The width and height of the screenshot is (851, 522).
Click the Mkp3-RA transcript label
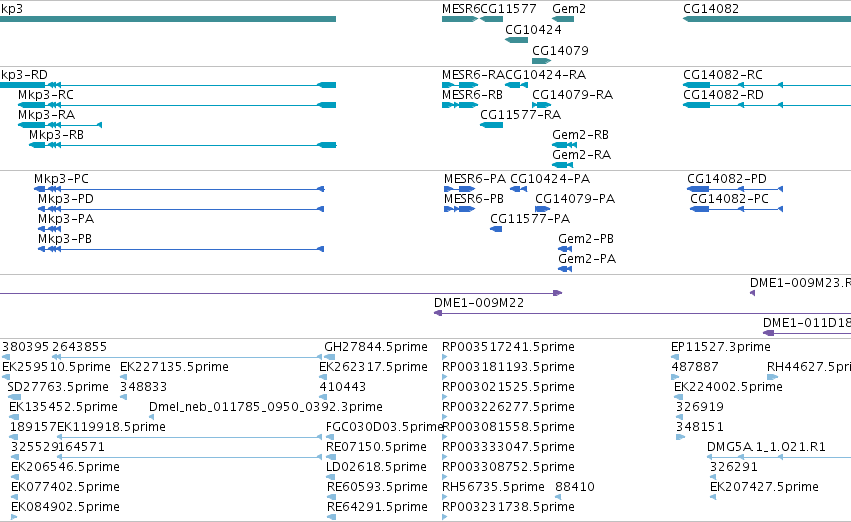(x=46, y=115)
